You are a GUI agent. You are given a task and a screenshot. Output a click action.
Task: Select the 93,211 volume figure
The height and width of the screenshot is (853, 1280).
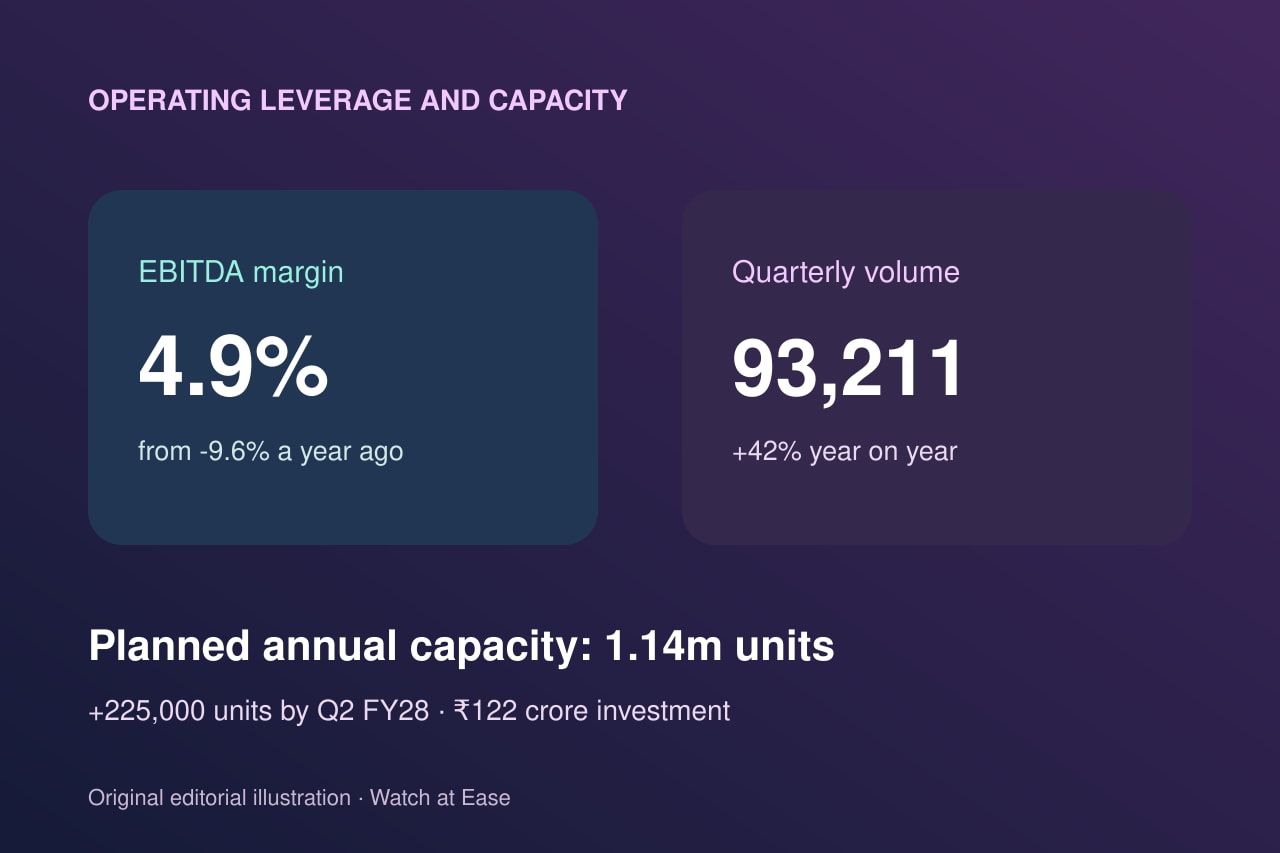click(848, 369)
